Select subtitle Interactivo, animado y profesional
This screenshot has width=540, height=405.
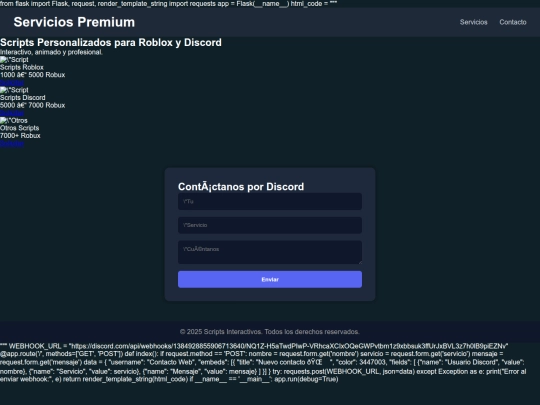coord(51,52)
